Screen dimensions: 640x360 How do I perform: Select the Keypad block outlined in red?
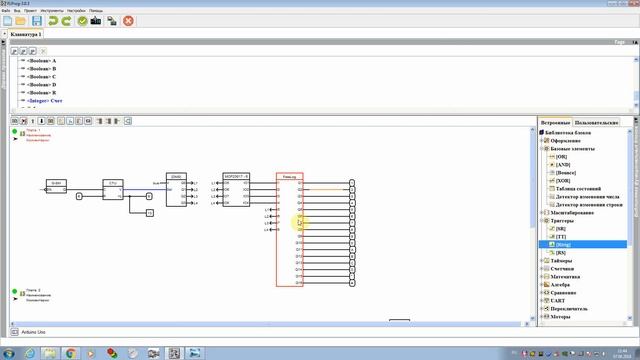pos(289,229)
